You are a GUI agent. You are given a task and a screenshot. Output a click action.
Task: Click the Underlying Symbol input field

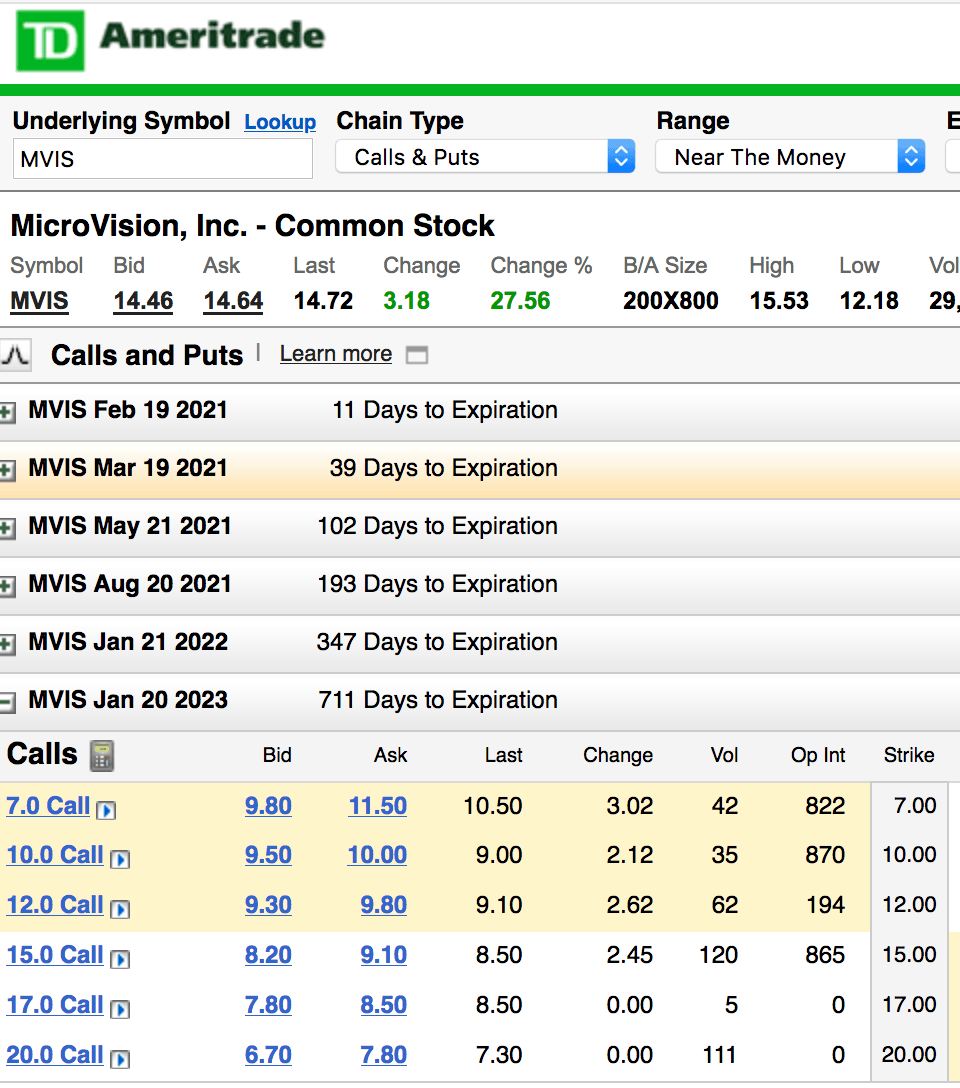(162, 159)
